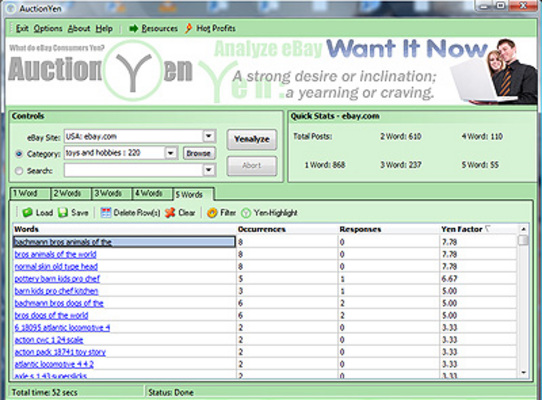542x400 pixels.
Task: Click the Yen Factor value 6.67
Action: (x=450, y=279)
